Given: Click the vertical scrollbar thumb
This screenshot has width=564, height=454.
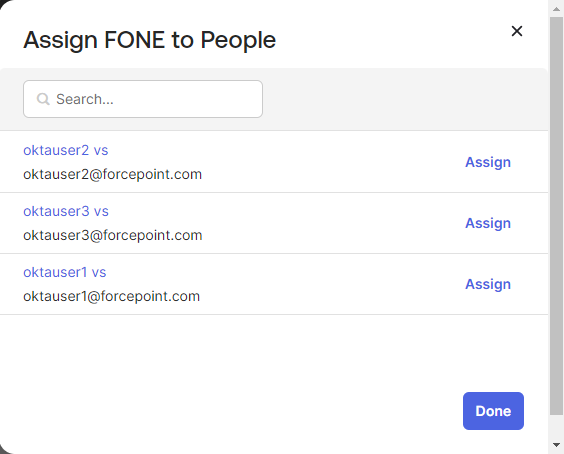Looking at the screenshot, I should click(x=556, y=216).
